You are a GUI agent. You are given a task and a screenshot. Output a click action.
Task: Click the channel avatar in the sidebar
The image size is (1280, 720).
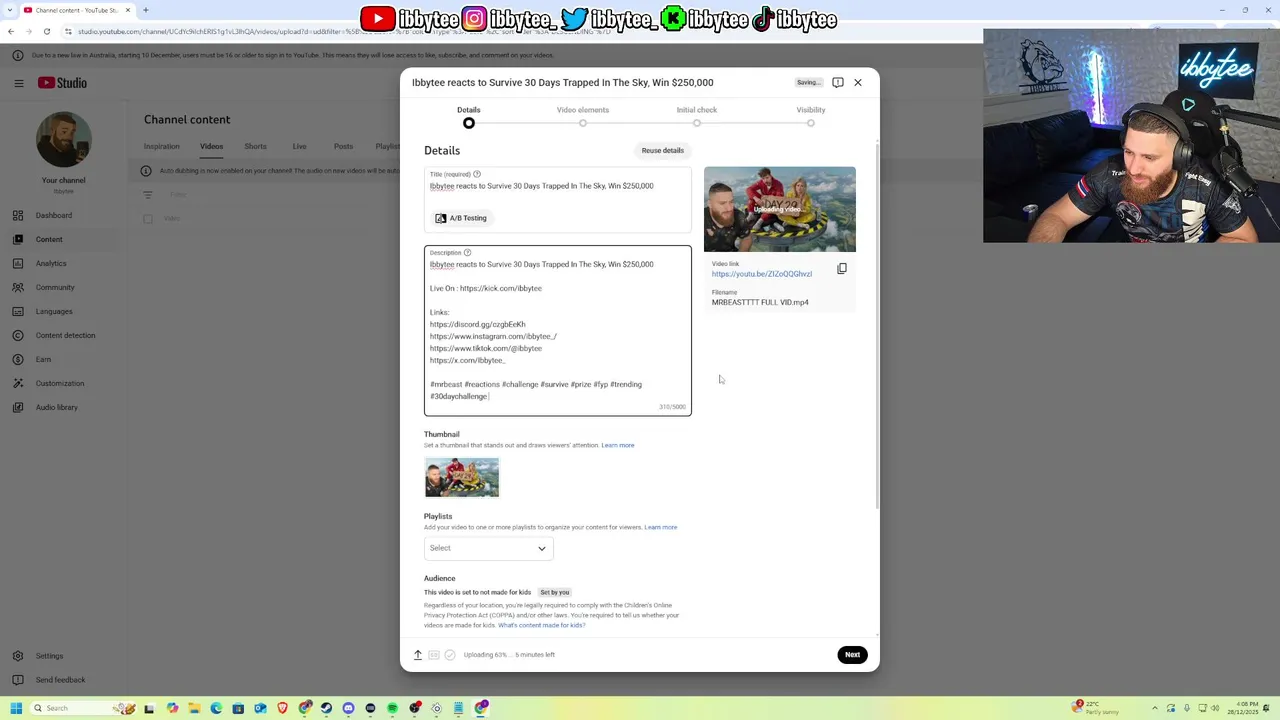coord(64,139)
